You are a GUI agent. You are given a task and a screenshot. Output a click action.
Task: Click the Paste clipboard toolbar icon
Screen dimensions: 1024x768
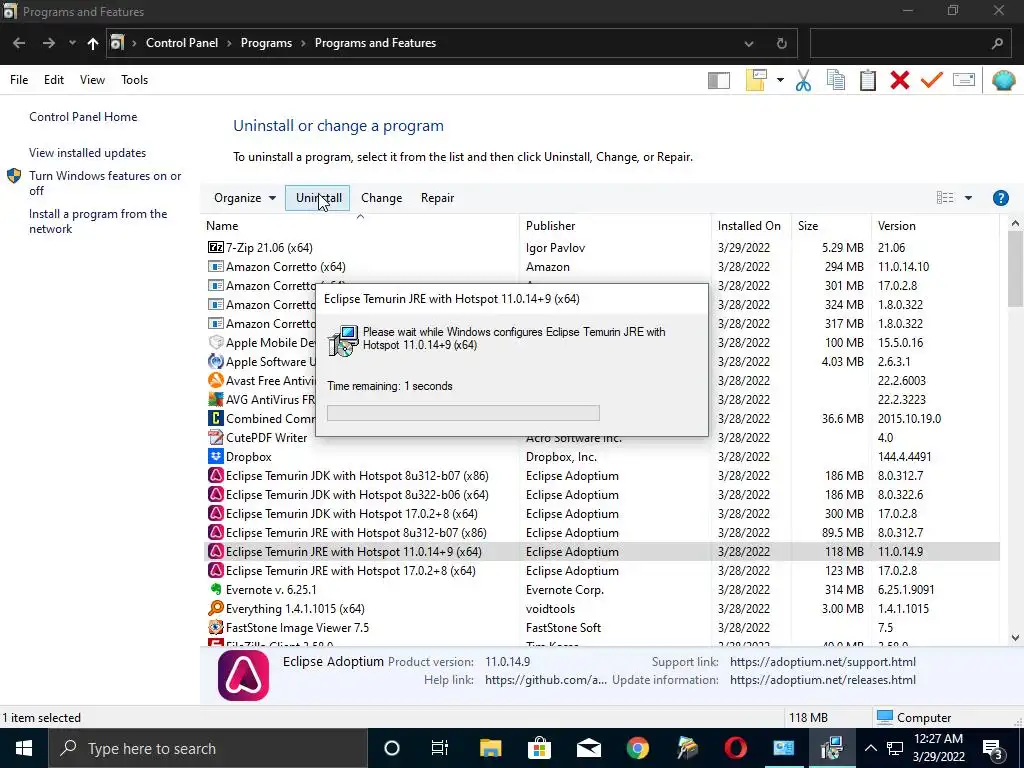[868, 80]
